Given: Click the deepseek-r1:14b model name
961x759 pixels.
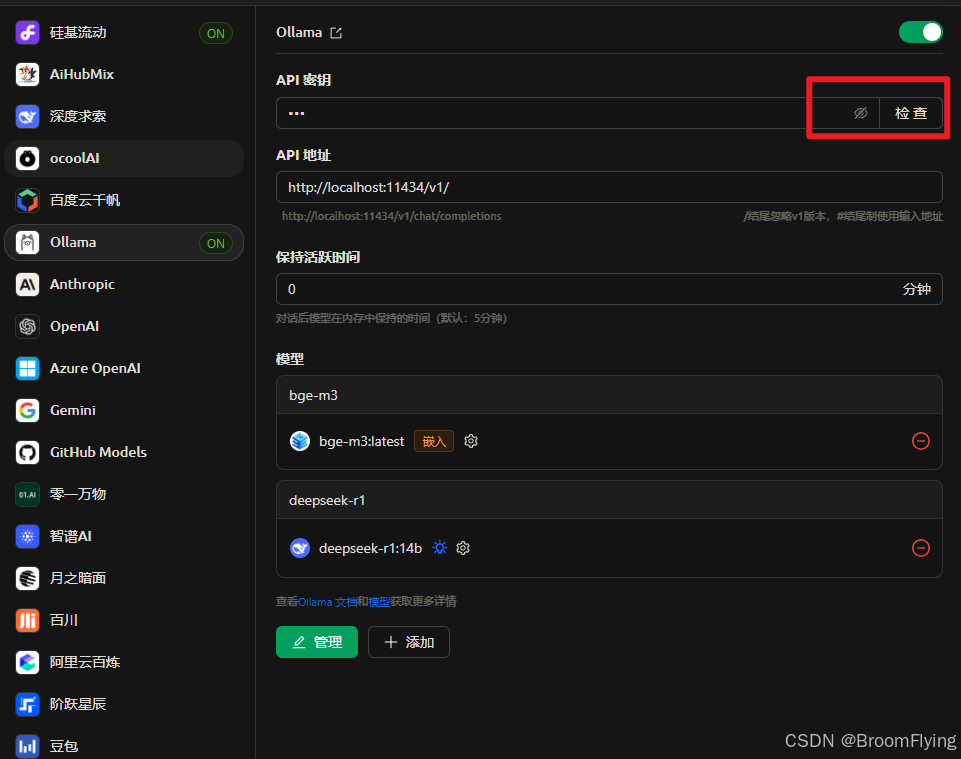Looking at the screenshot, I should click(370, 548).
